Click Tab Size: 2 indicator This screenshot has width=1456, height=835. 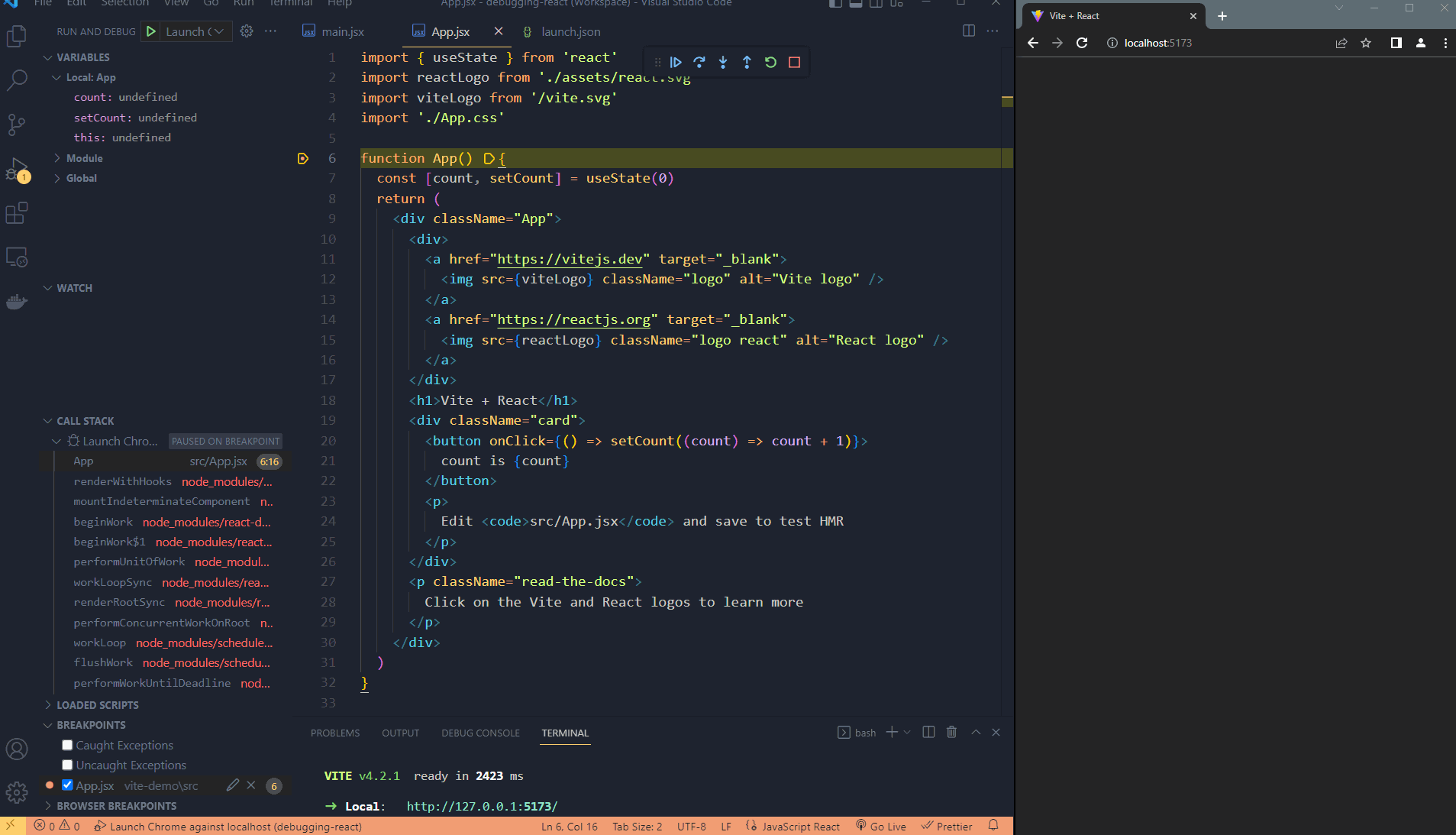click(x=637, y=826)
